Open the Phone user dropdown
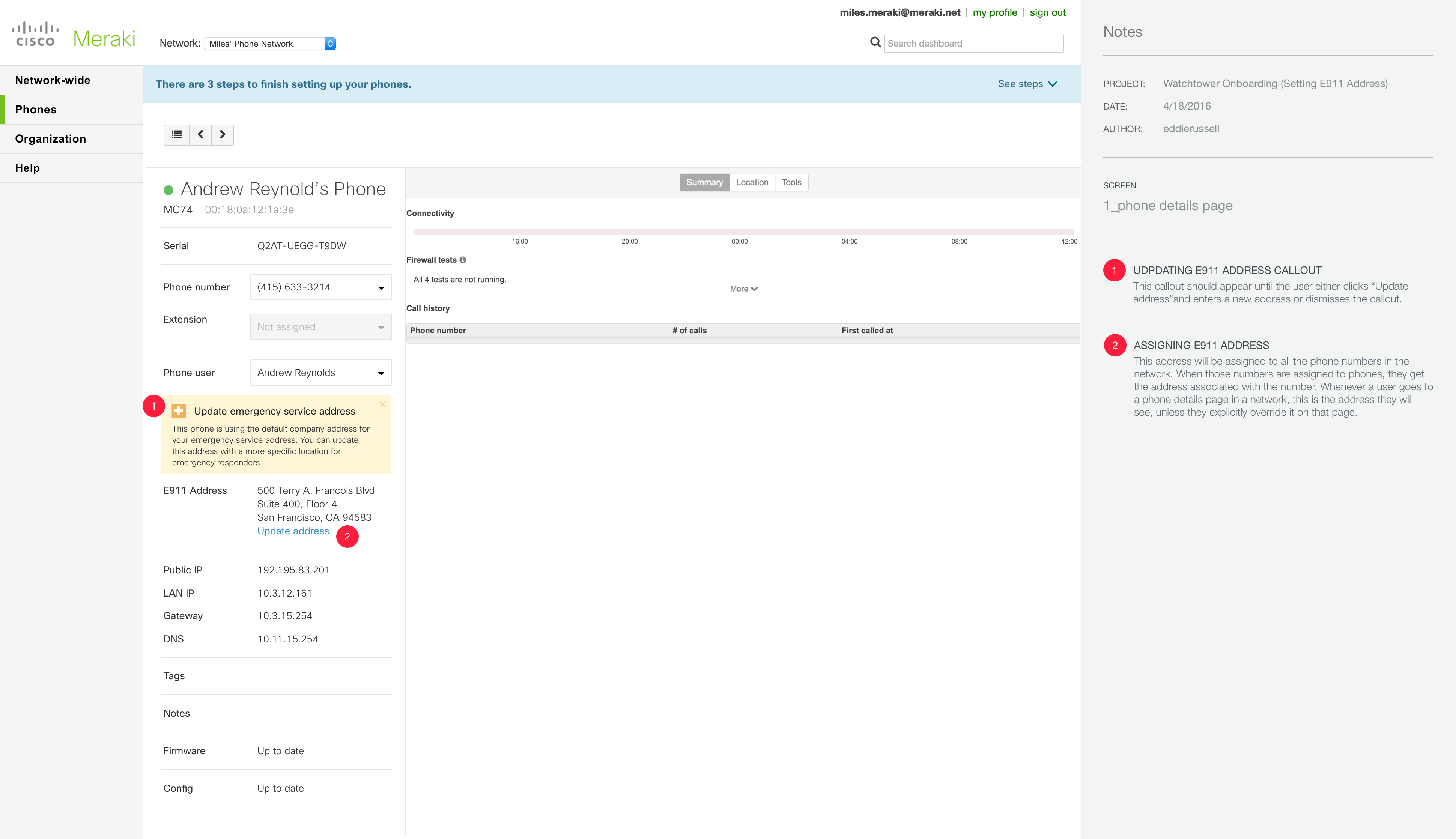1456x839 pixels. point(320,373)
